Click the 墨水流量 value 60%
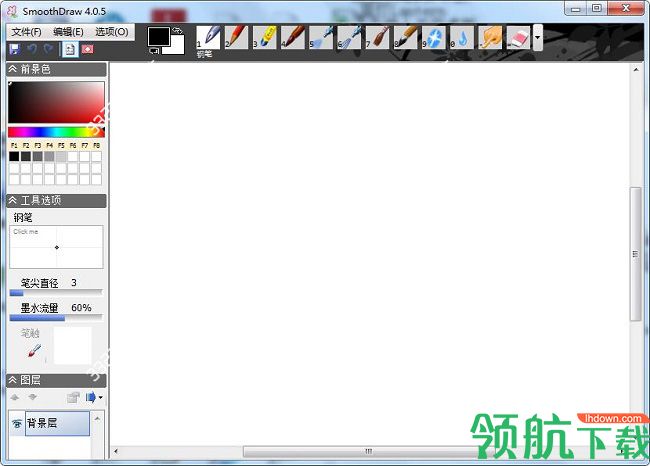Screen dimensions: 650x466 [81, 308]
